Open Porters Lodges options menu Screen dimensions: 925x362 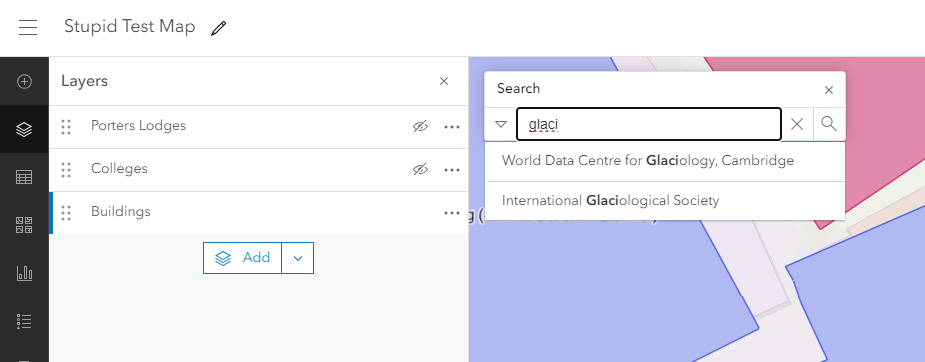tap(452, 127)
